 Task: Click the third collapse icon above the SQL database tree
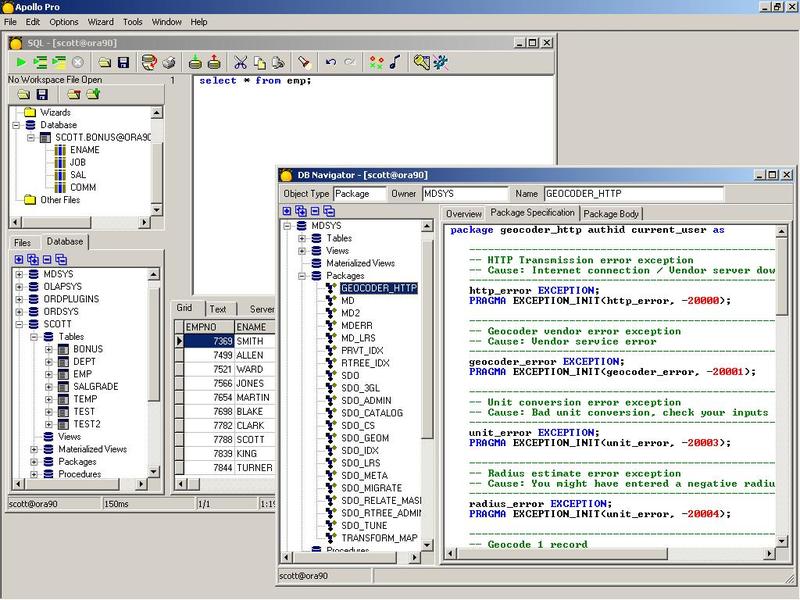tap(47, 259)
